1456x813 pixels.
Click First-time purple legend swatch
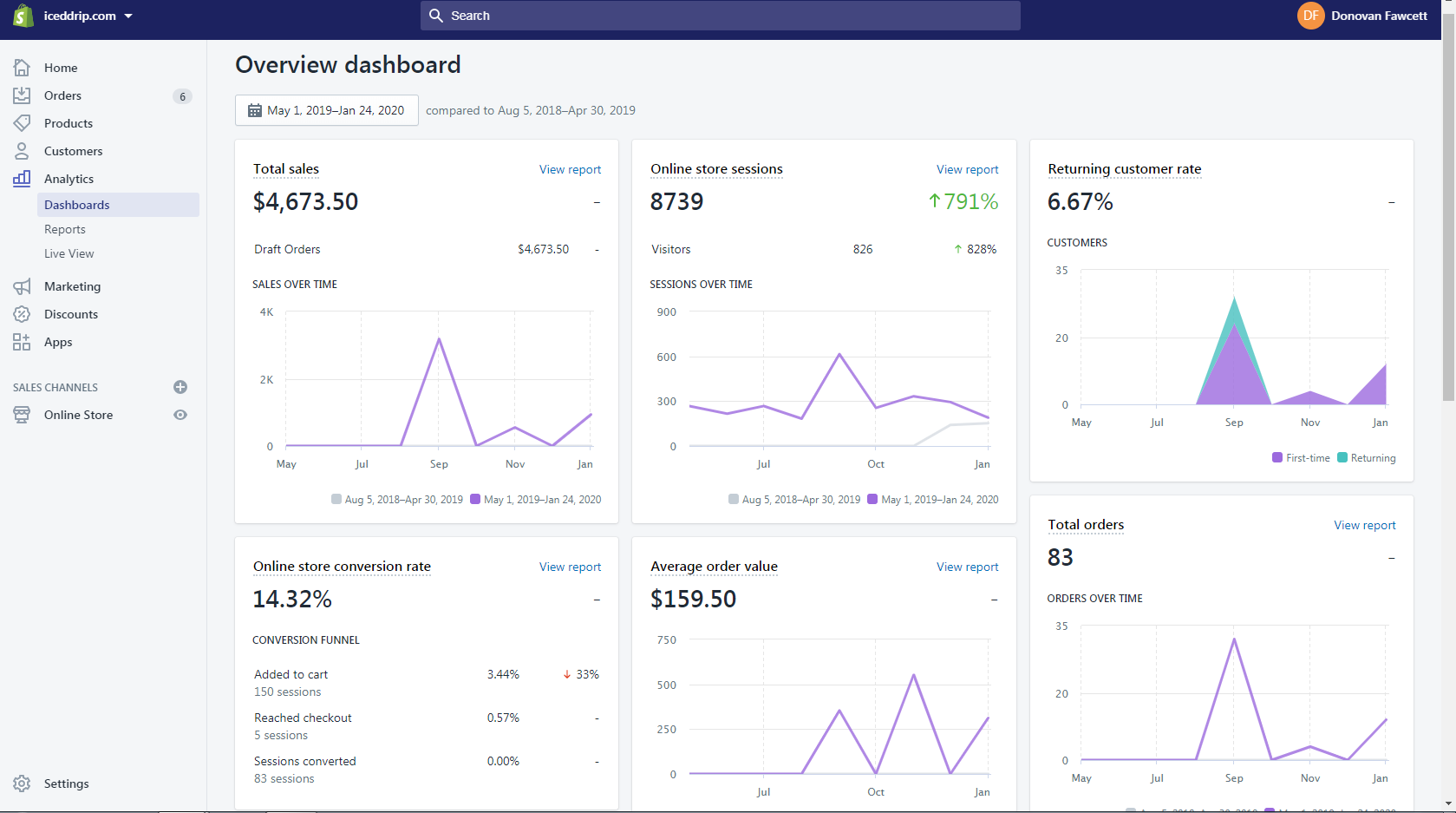click(1277, 457)
